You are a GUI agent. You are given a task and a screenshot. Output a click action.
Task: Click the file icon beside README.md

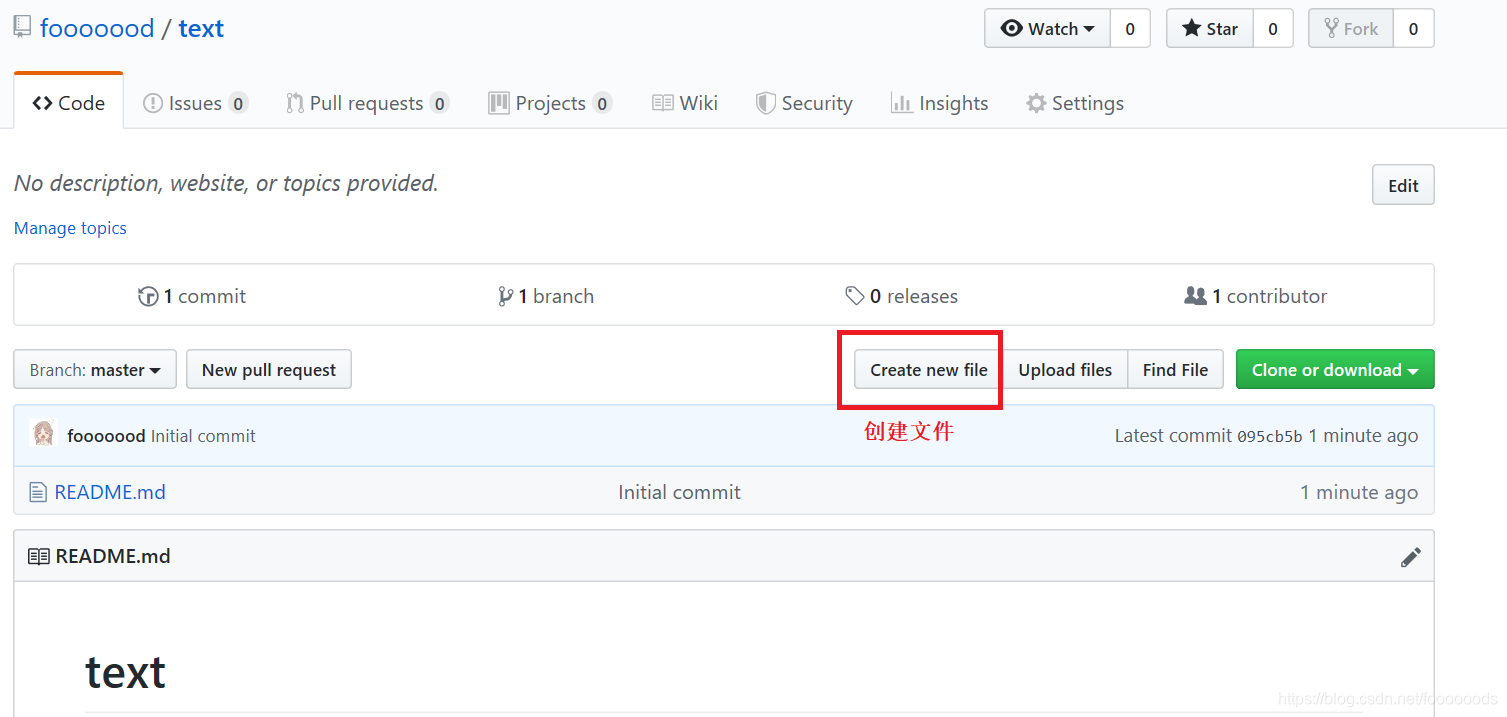(x=38, y=492)
